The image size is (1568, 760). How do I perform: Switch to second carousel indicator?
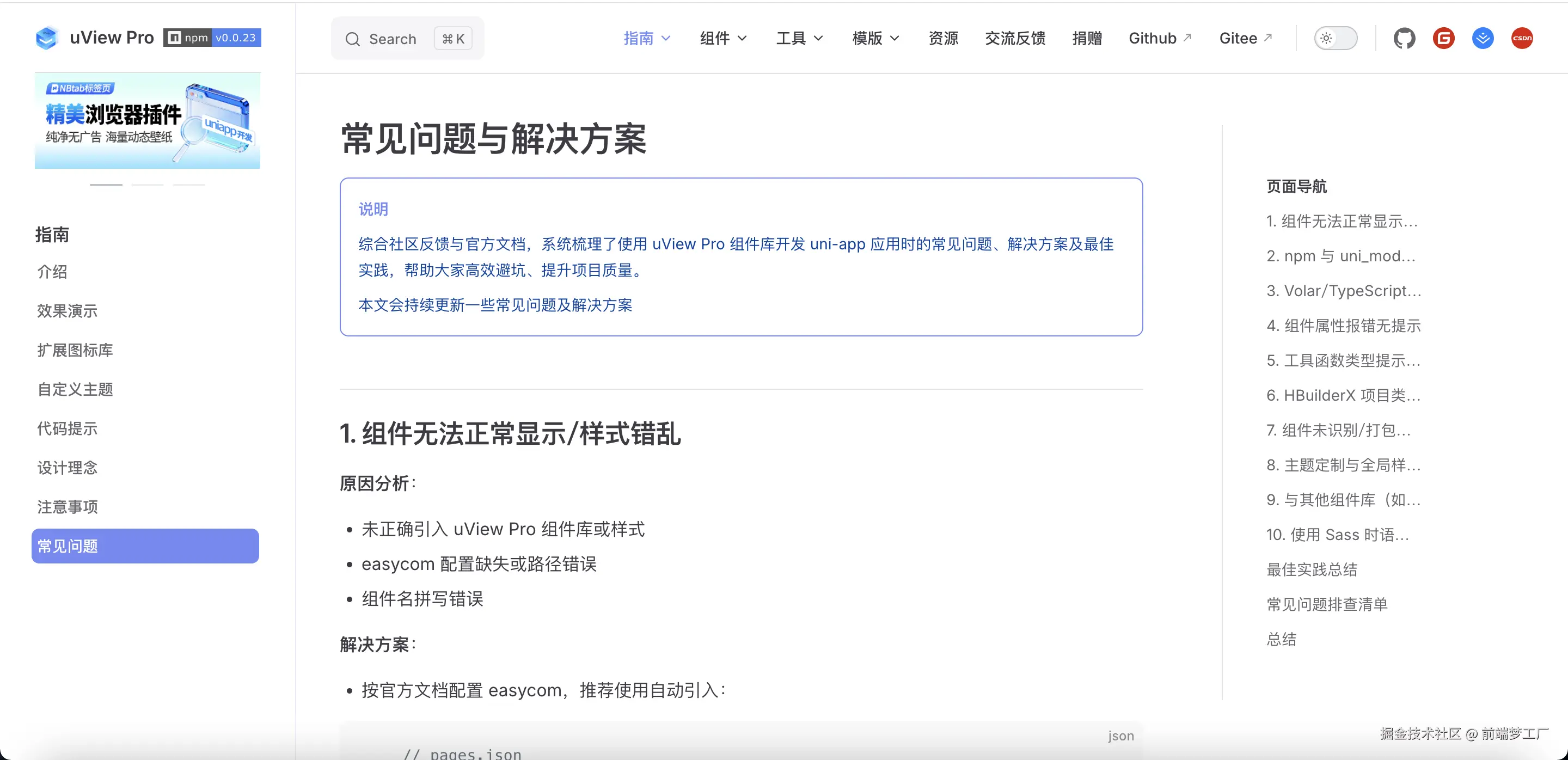148,185
